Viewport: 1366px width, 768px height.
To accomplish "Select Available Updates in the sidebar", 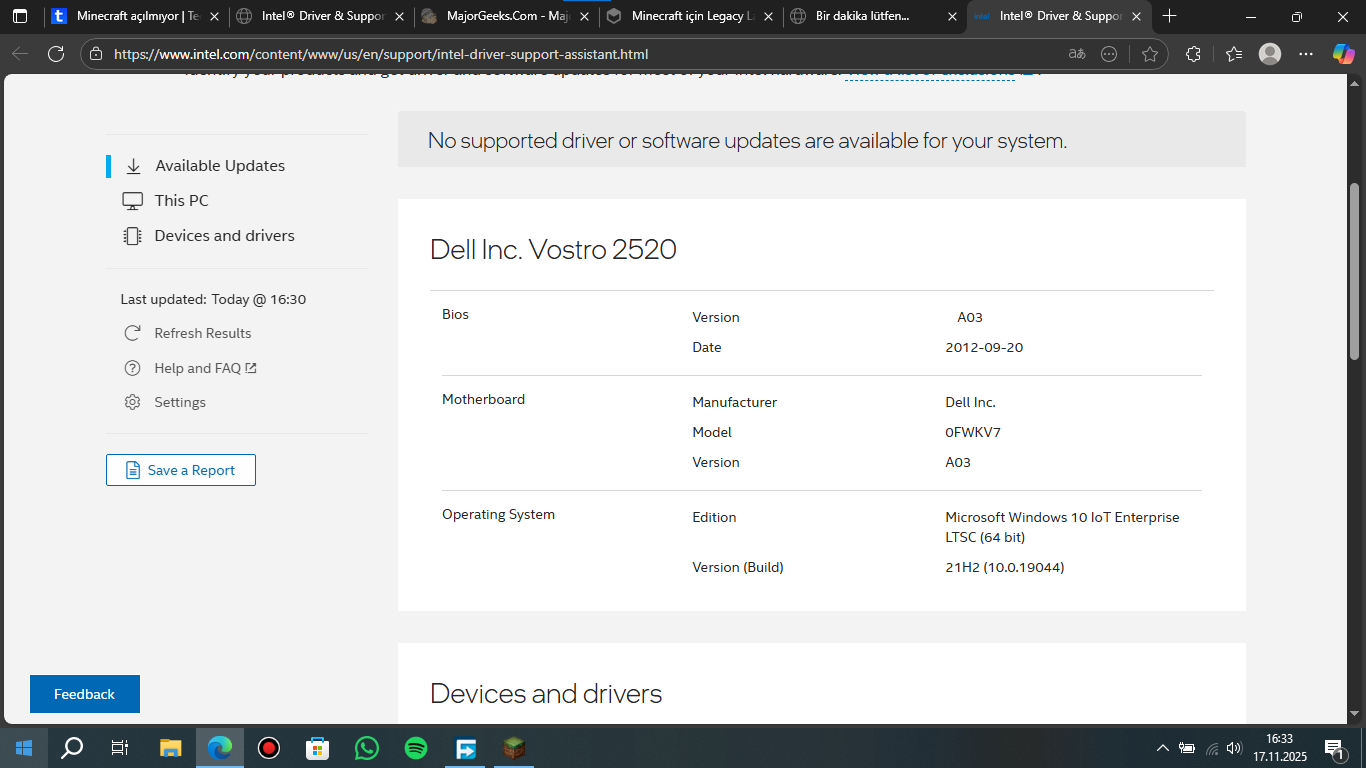I will pyautogui.click(x=220, y=166).
